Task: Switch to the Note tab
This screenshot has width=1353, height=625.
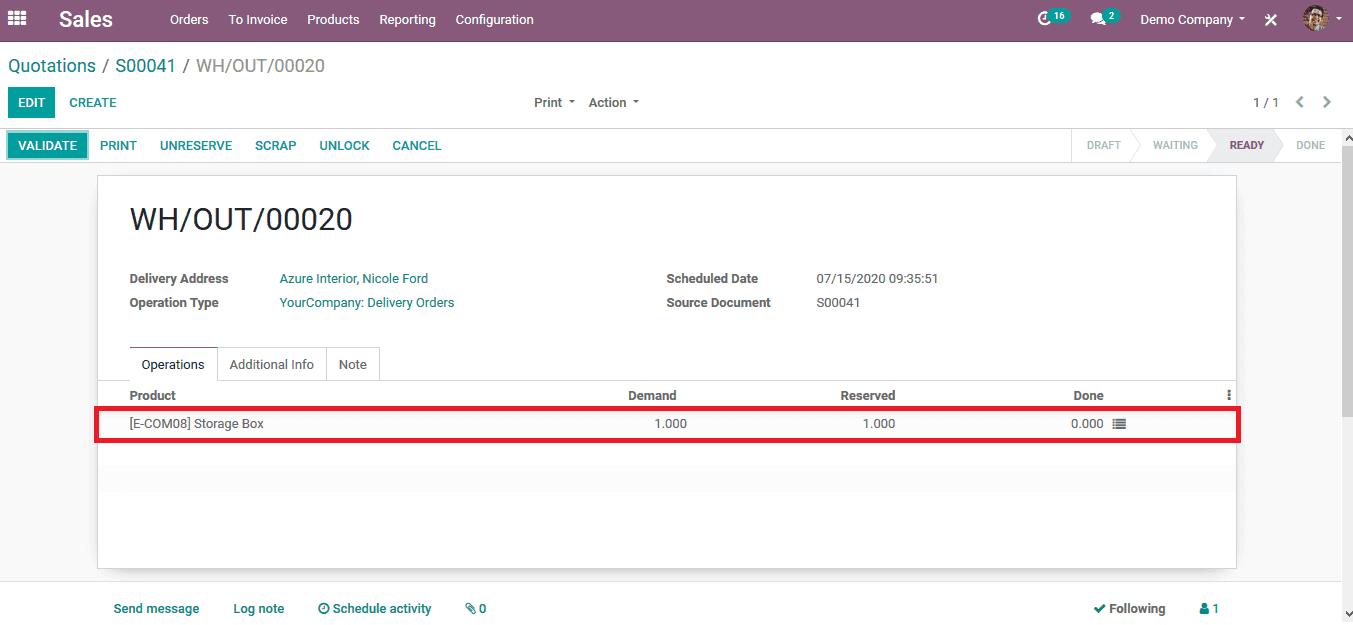Action: tap(352, 364)
